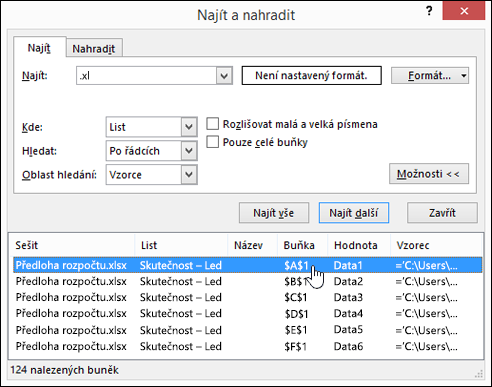Open the Kde dropdown showing List
Image resolution: width=492 pixels, height=387 pixels.
click(x=152, y=127)
